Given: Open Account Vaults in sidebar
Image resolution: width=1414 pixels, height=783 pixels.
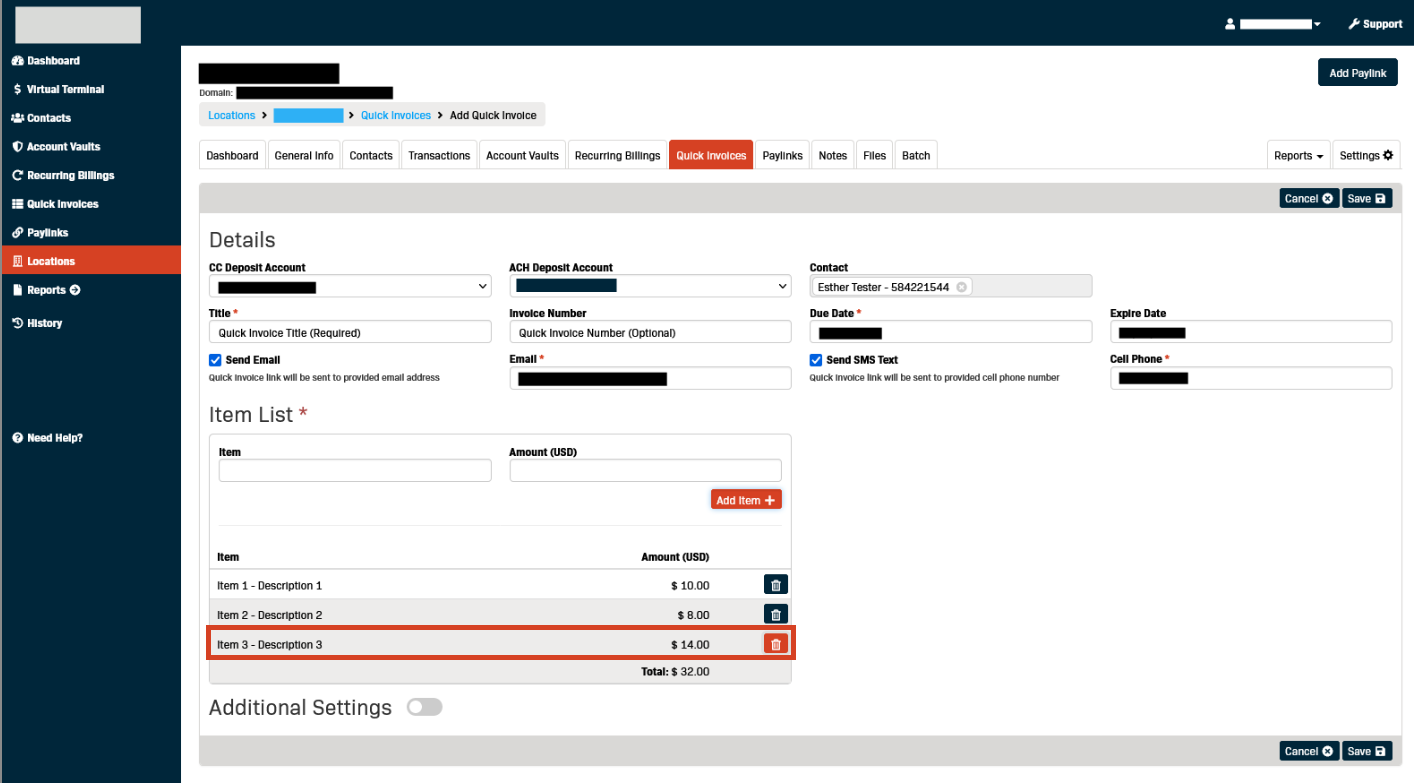Looking at the screenshot, I should [x=56, y=147].
